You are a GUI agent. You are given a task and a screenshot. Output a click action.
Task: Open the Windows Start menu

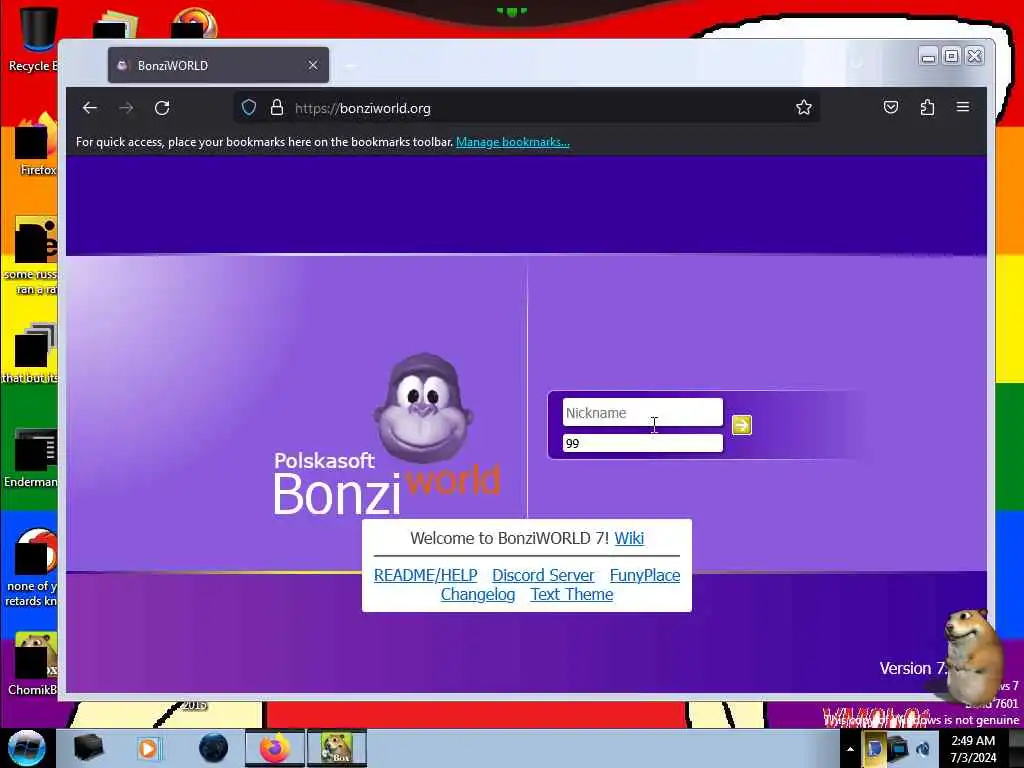point(26,748)
